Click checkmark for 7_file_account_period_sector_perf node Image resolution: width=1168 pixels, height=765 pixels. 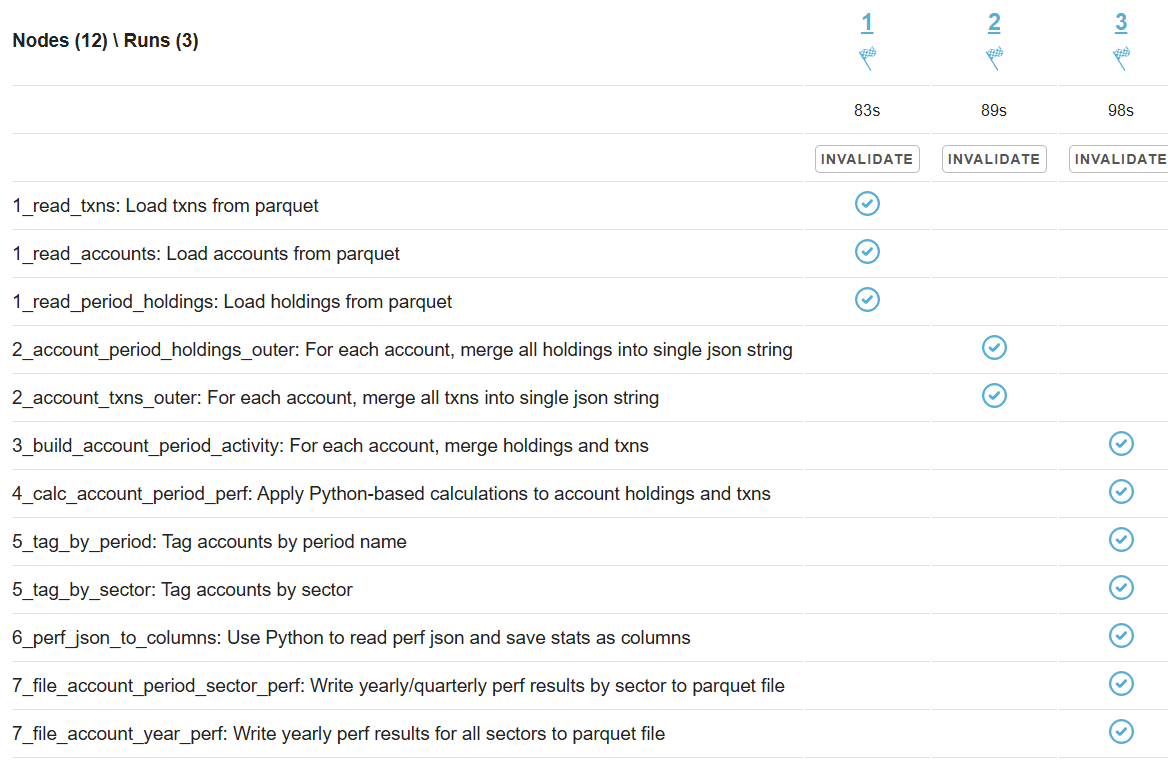tap(1121, 684)
